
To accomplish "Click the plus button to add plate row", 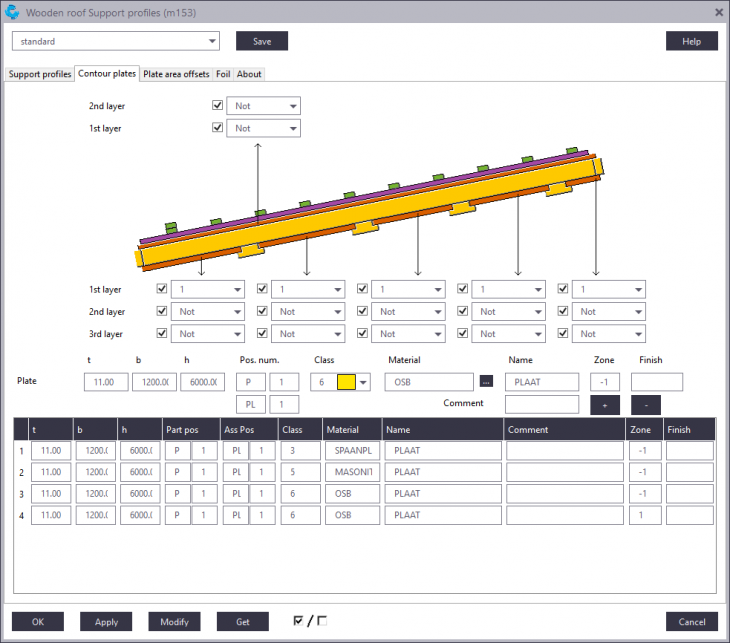I will (605, 405).
